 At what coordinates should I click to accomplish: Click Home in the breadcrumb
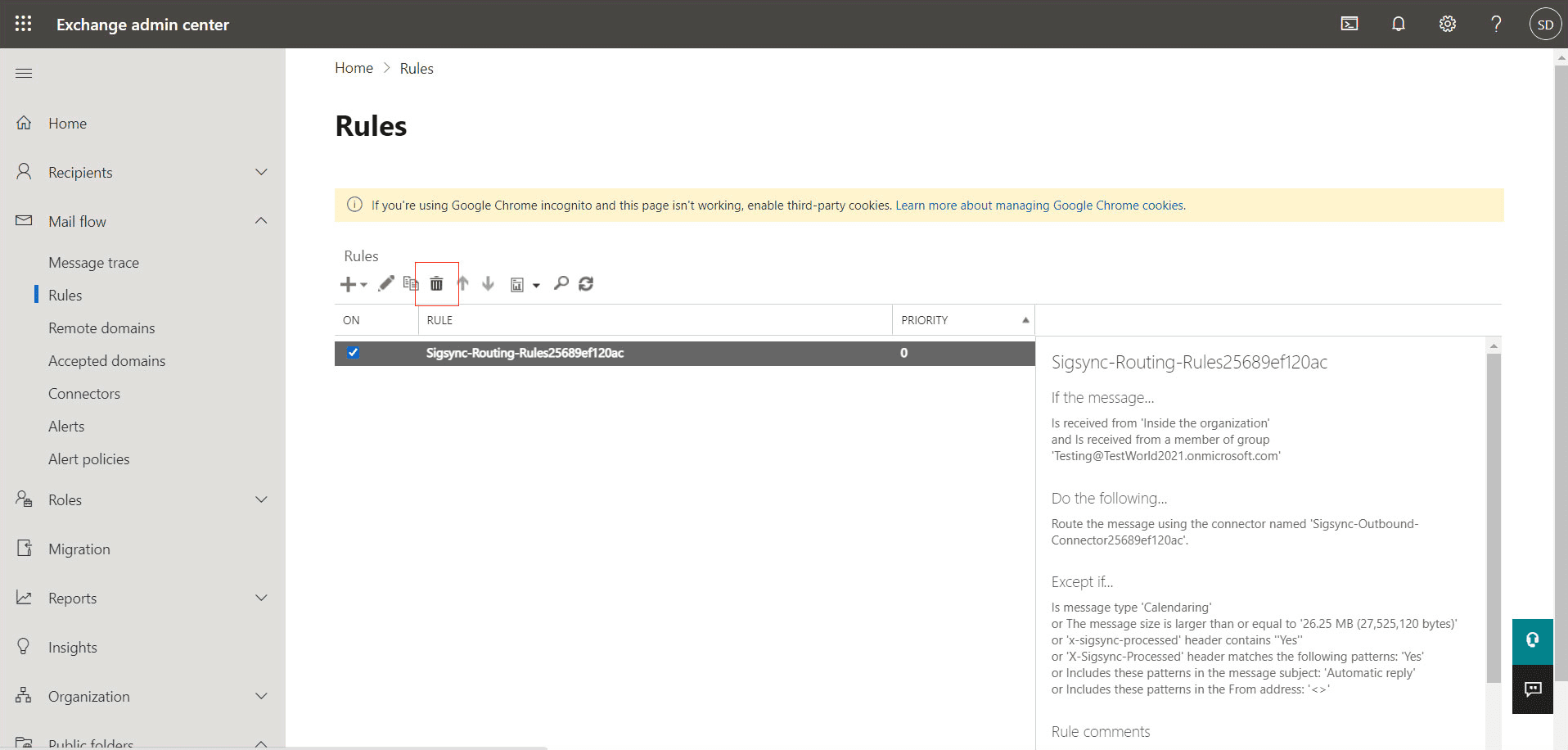(x=354, y=68)
